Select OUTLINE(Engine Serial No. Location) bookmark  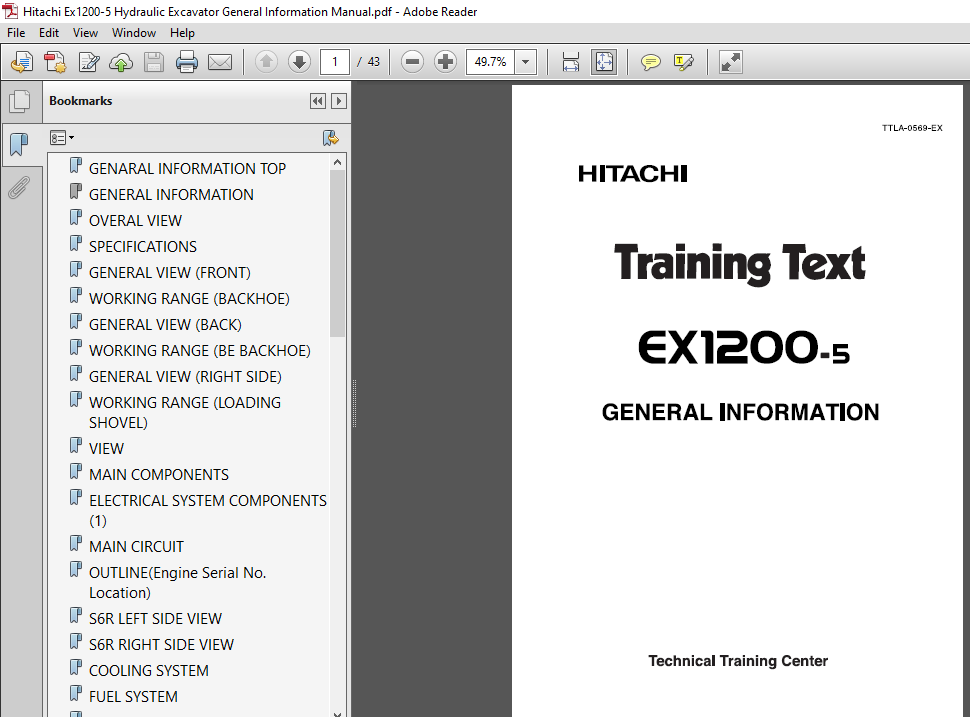coord(178,582)
